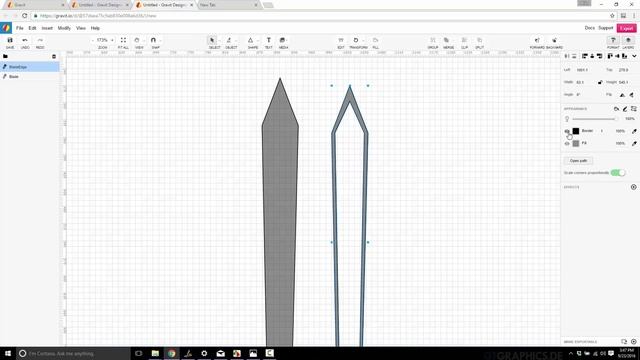Toggle the Snap magnet icon
640x360 pixels.
pyautogui.click(x=153, y=40)
